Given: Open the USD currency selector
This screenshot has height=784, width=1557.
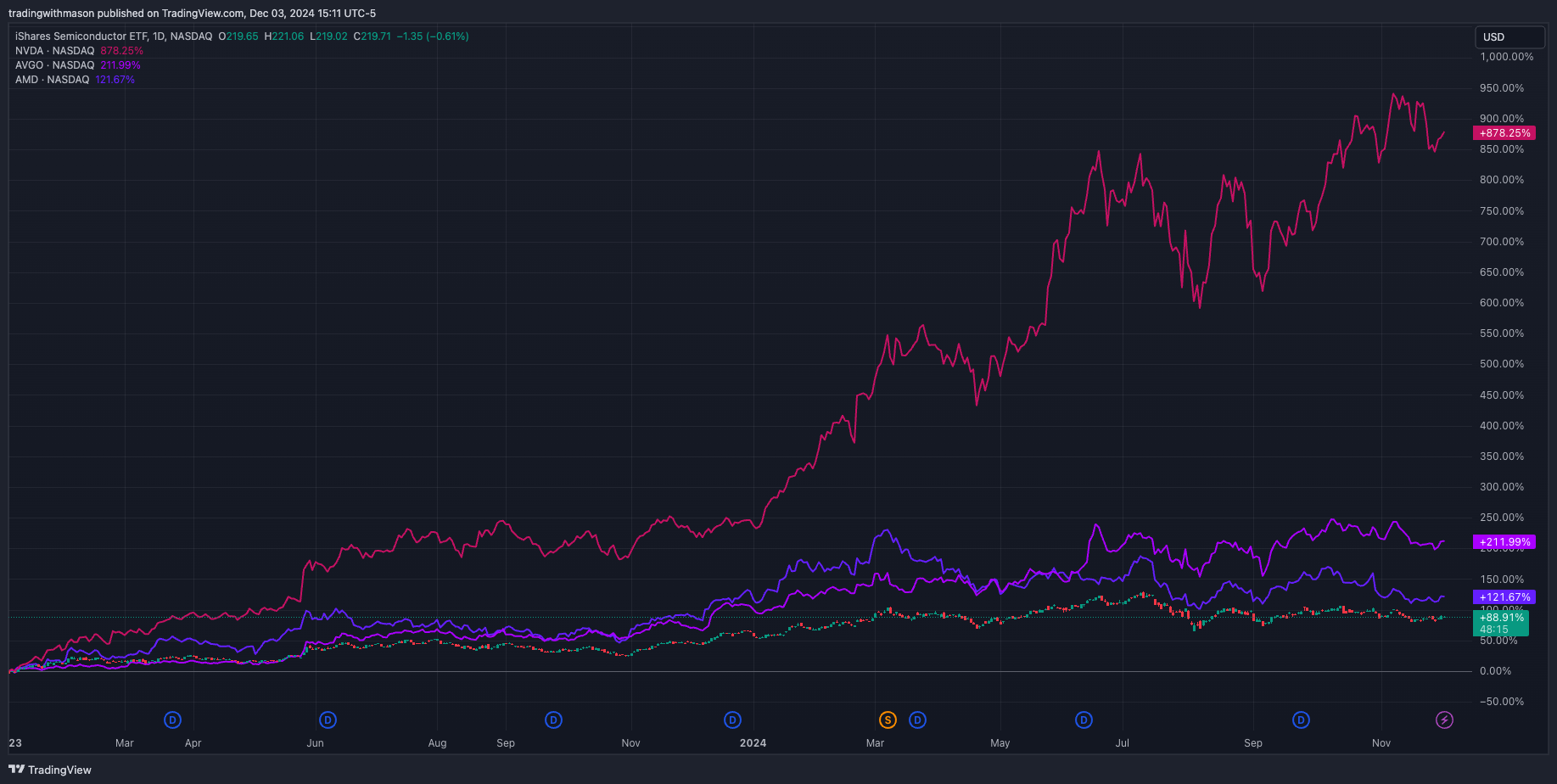Looking at the screenshot, I should click(1509, 37).
